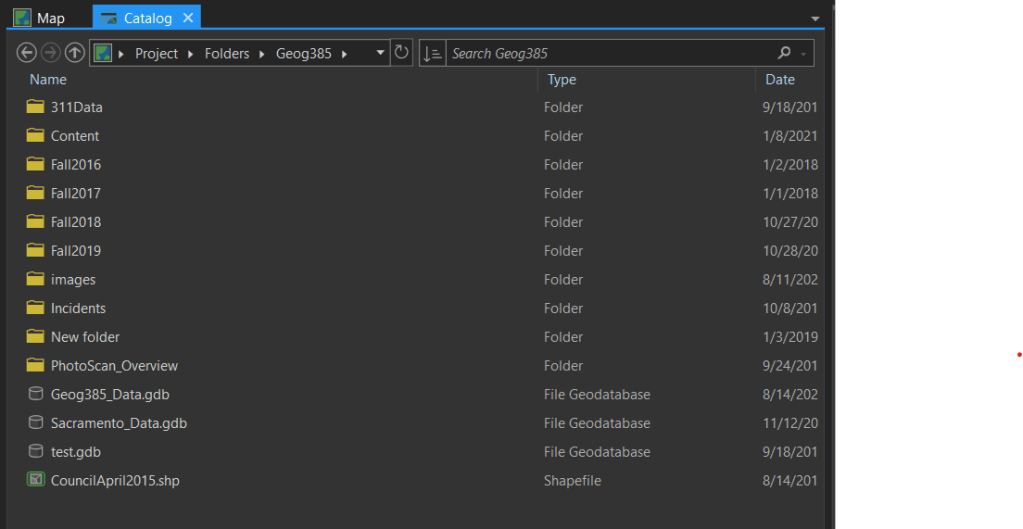Switch to the Map tab
Viewport: 1023px width, 529px height.
(x=40, y=18)
